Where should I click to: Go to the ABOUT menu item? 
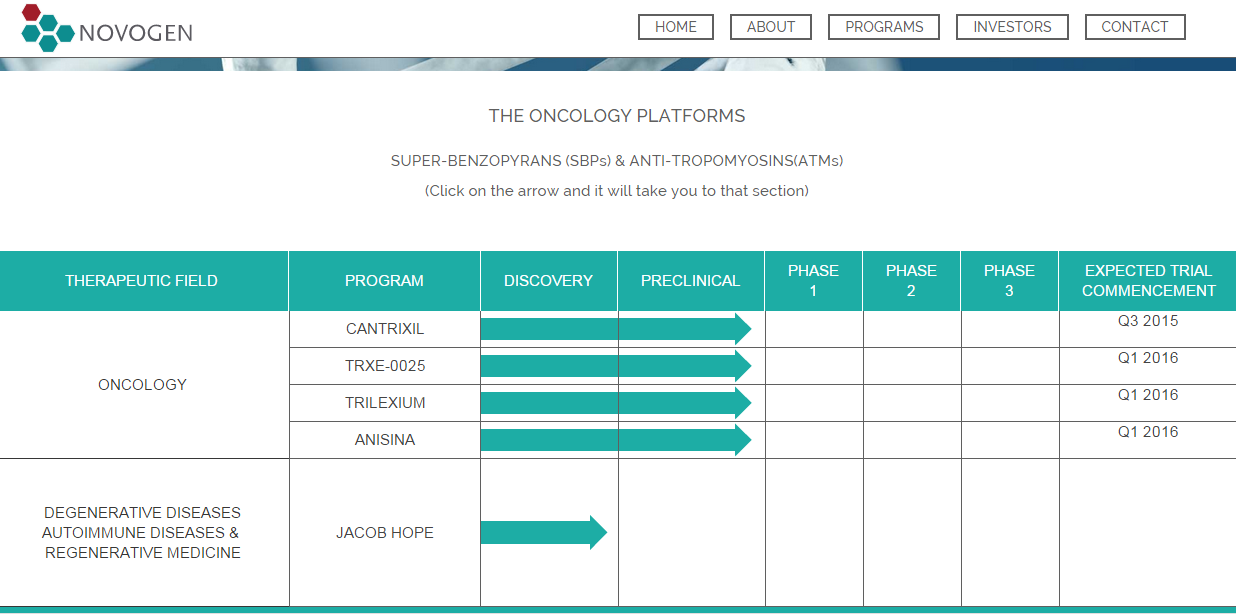point(771,27)
